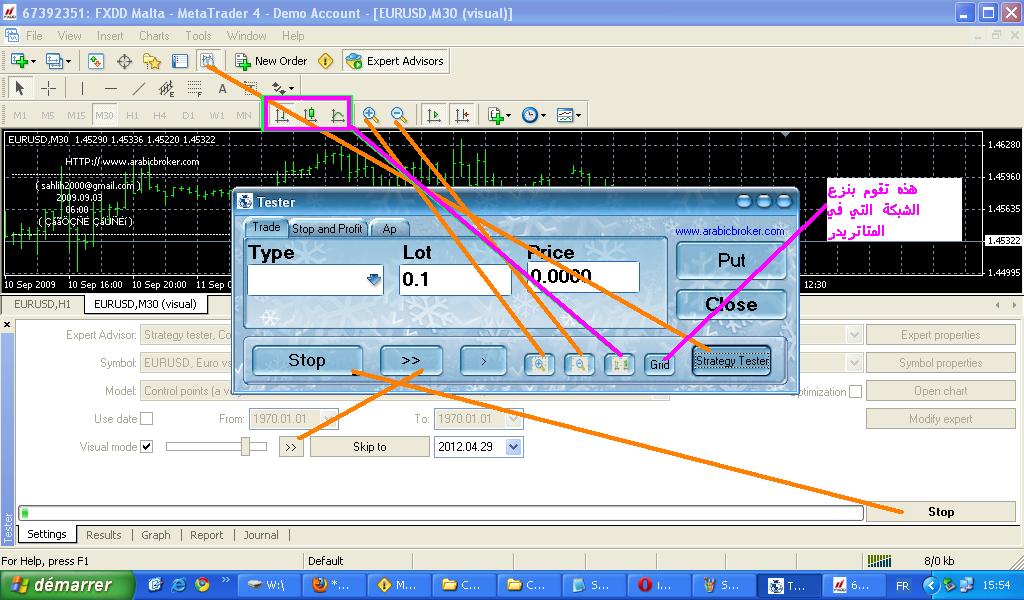Screen dimensions: 1024x600
Task: Switch to the Stop and Profit tab
Action: (327, 229)
